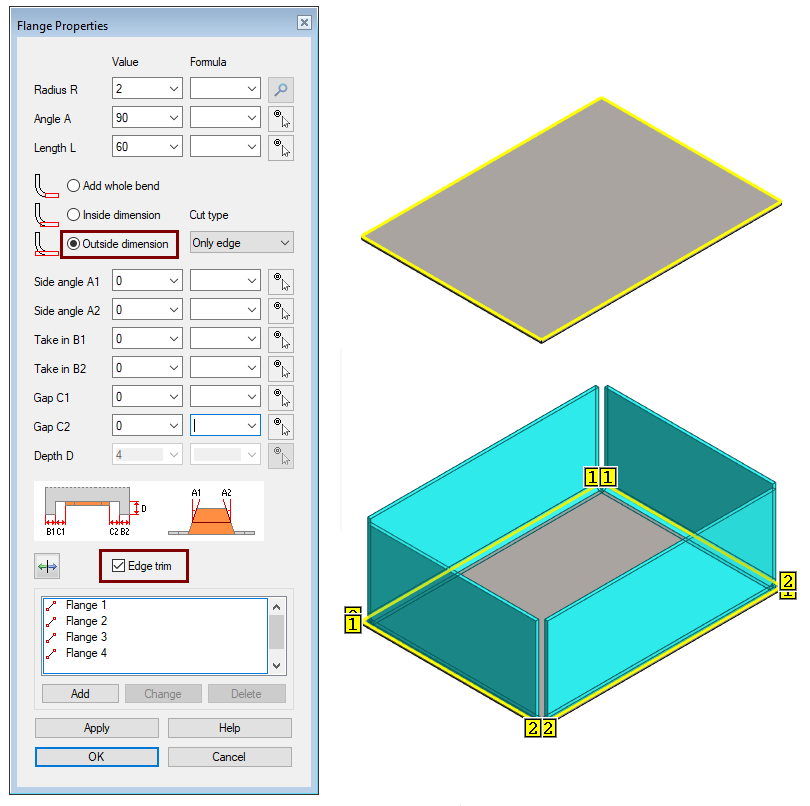Uncheck the Edge trim checkbox

point(116,566)
